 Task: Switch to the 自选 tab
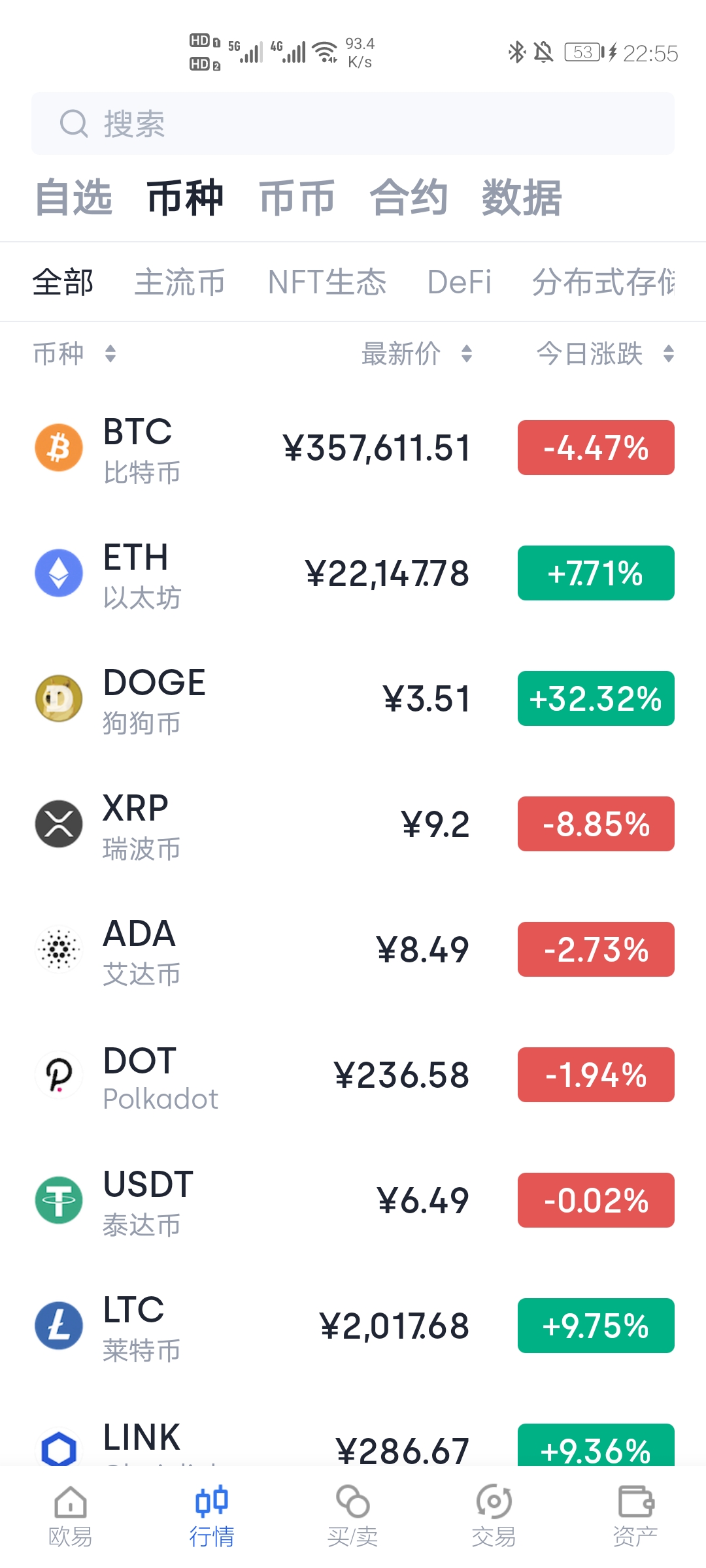pos(73,197)
